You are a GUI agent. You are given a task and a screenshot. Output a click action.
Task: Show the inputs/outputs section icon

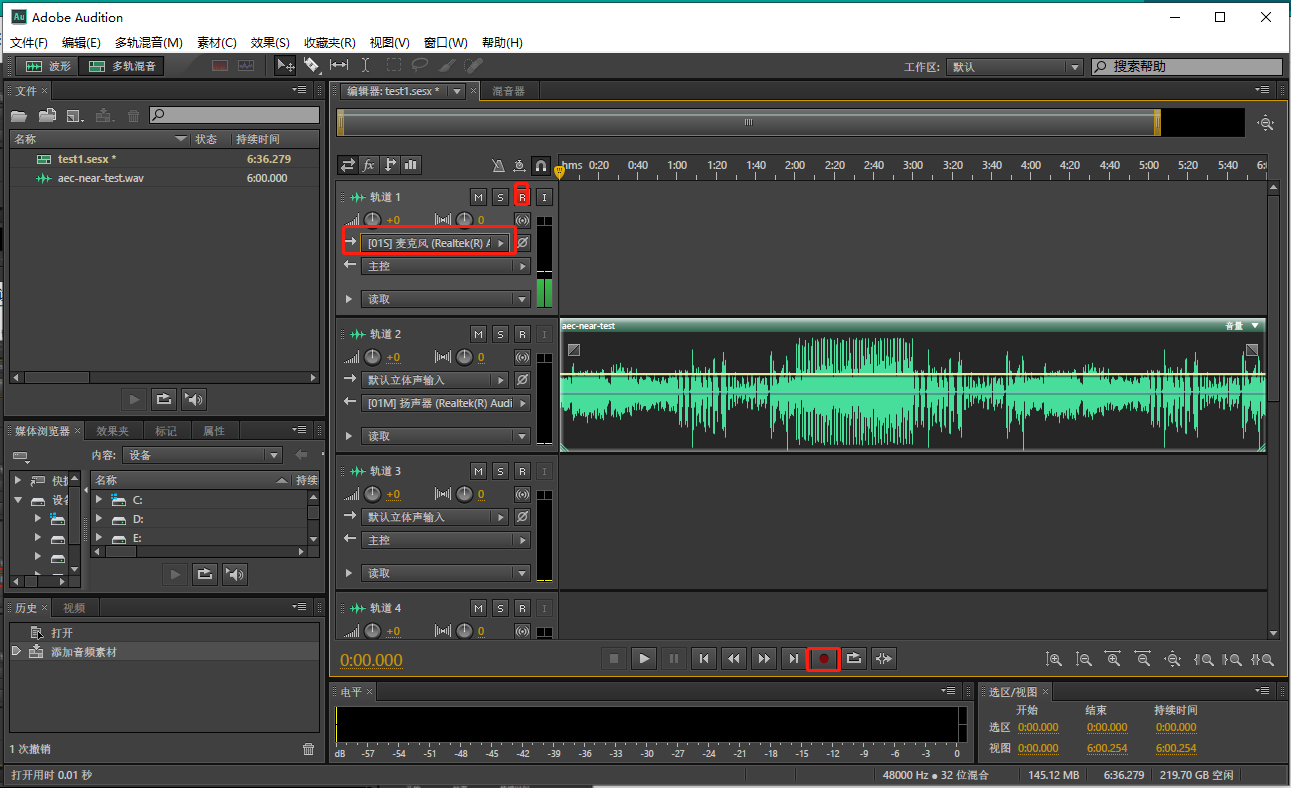tap(347, 165)
